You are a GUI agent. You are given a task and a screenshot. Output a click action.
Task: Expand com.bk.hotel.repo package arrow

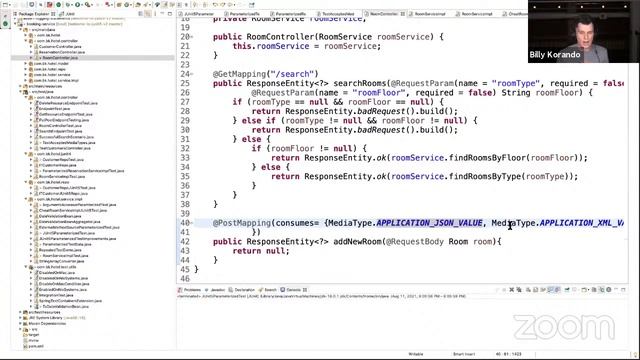(x=26, y=69)
